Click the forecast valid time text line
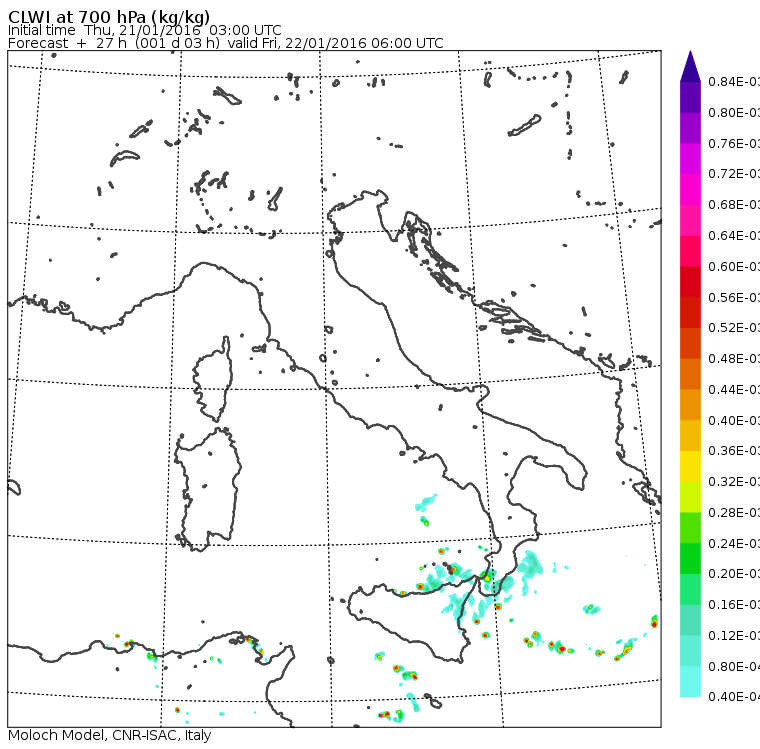 tap(225, 44)
